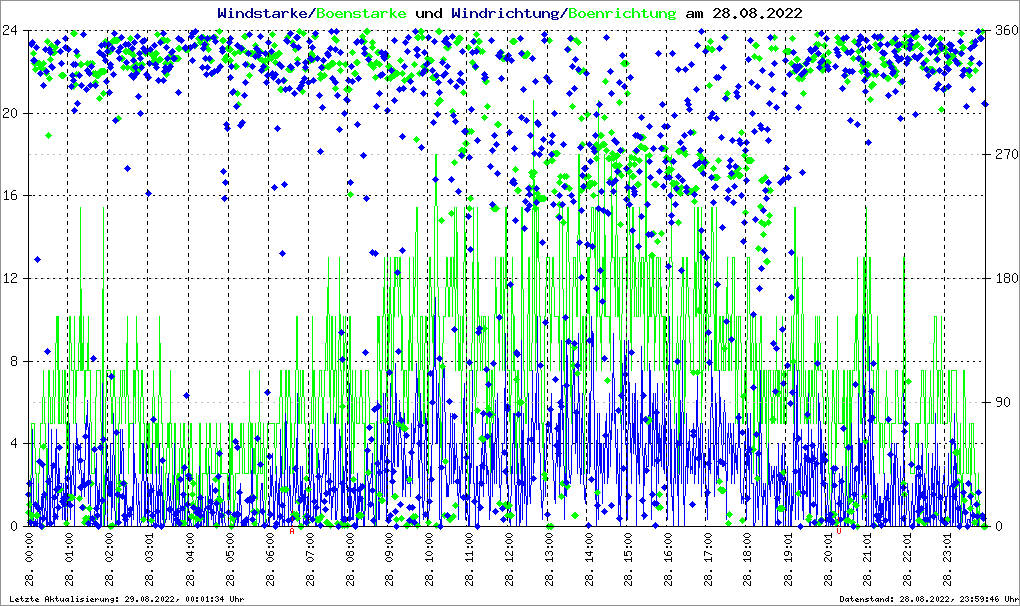Select the 8 value on left axis

(x=14, y=361)
